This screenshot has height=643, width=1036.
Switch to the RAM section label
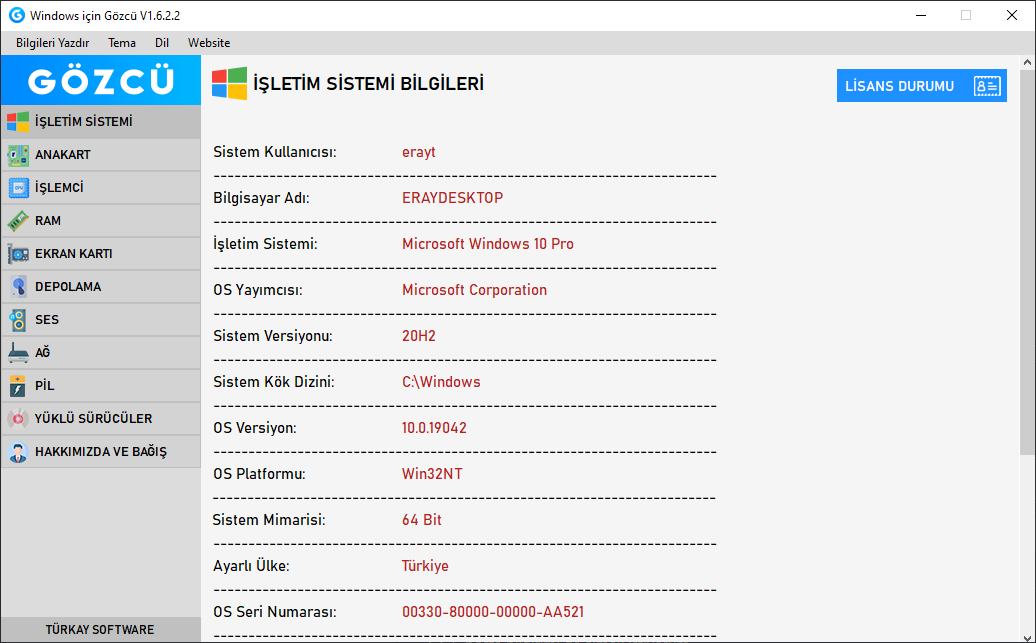(48, 221)
